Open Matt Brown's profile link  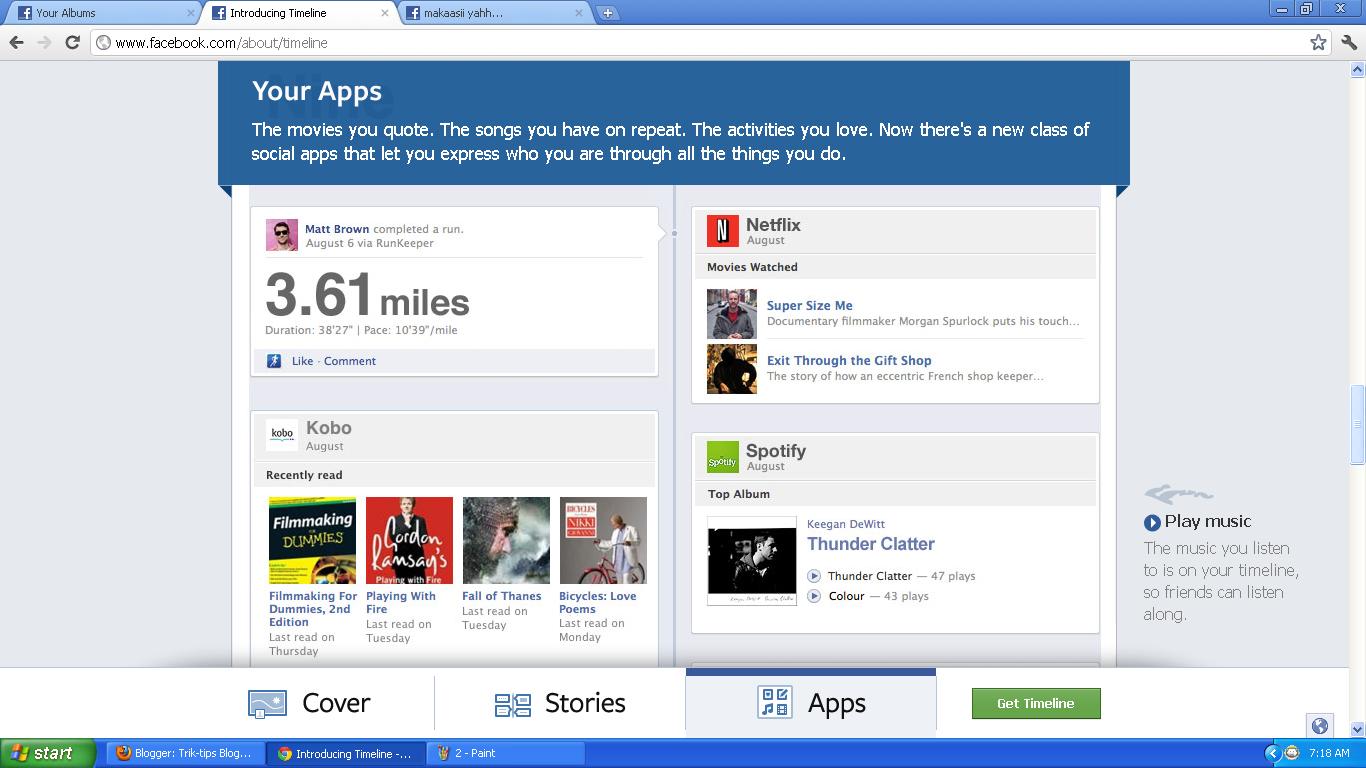pos(337,229)
